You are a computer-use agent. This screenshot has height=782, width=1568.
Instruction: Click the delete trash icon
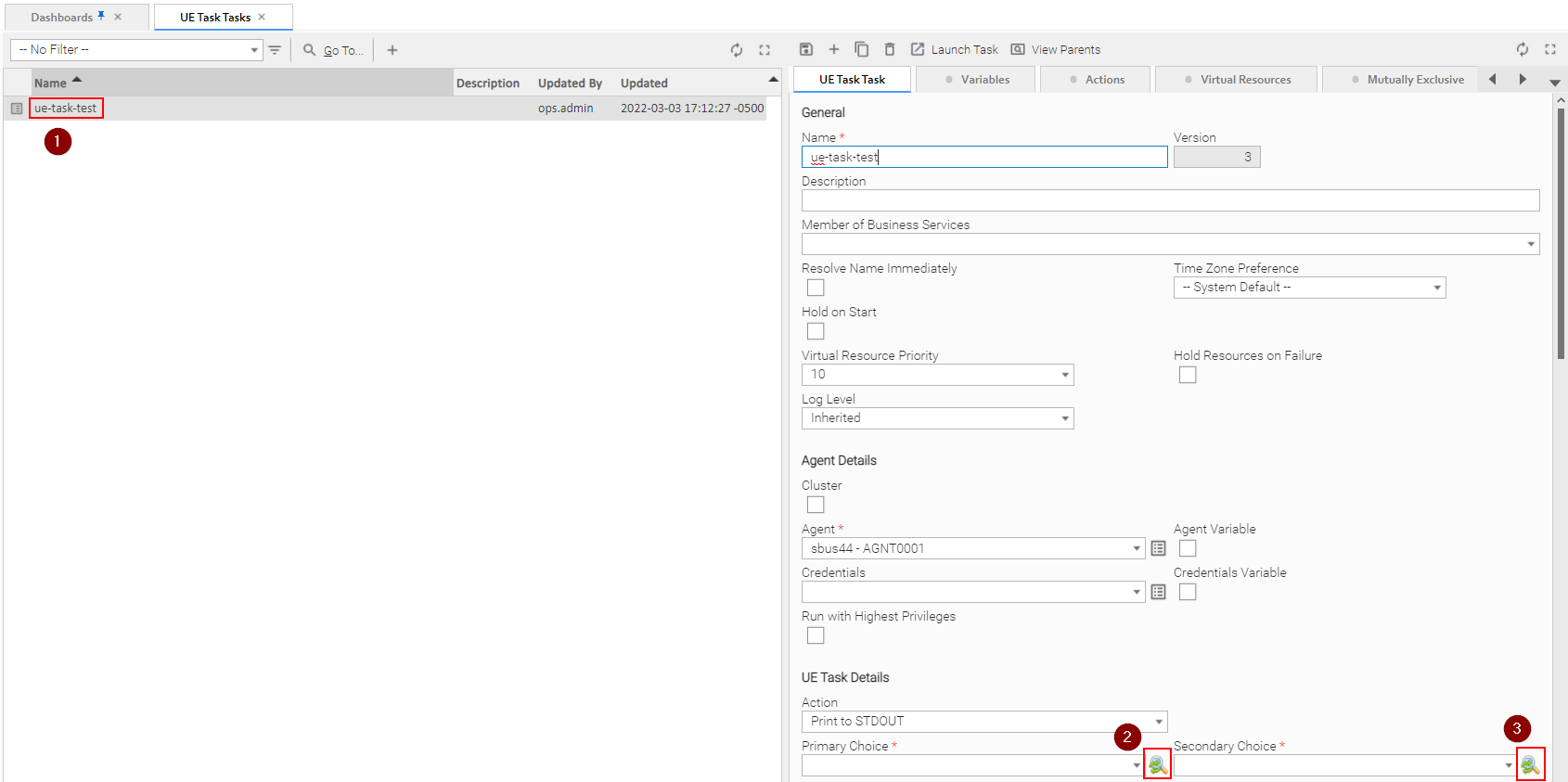(889, 50)
